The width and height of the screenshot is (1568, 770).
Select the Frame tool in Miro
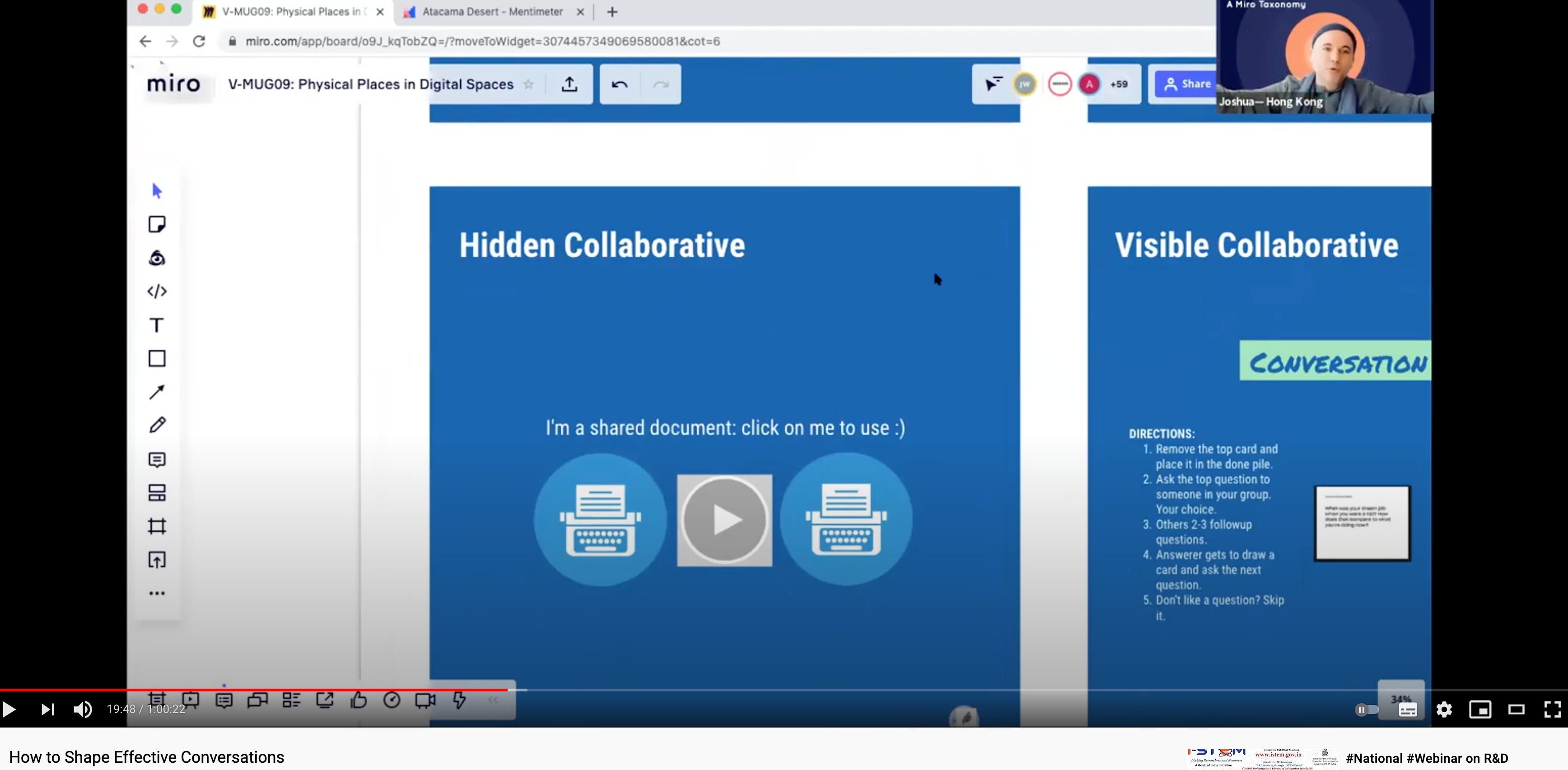157,526
